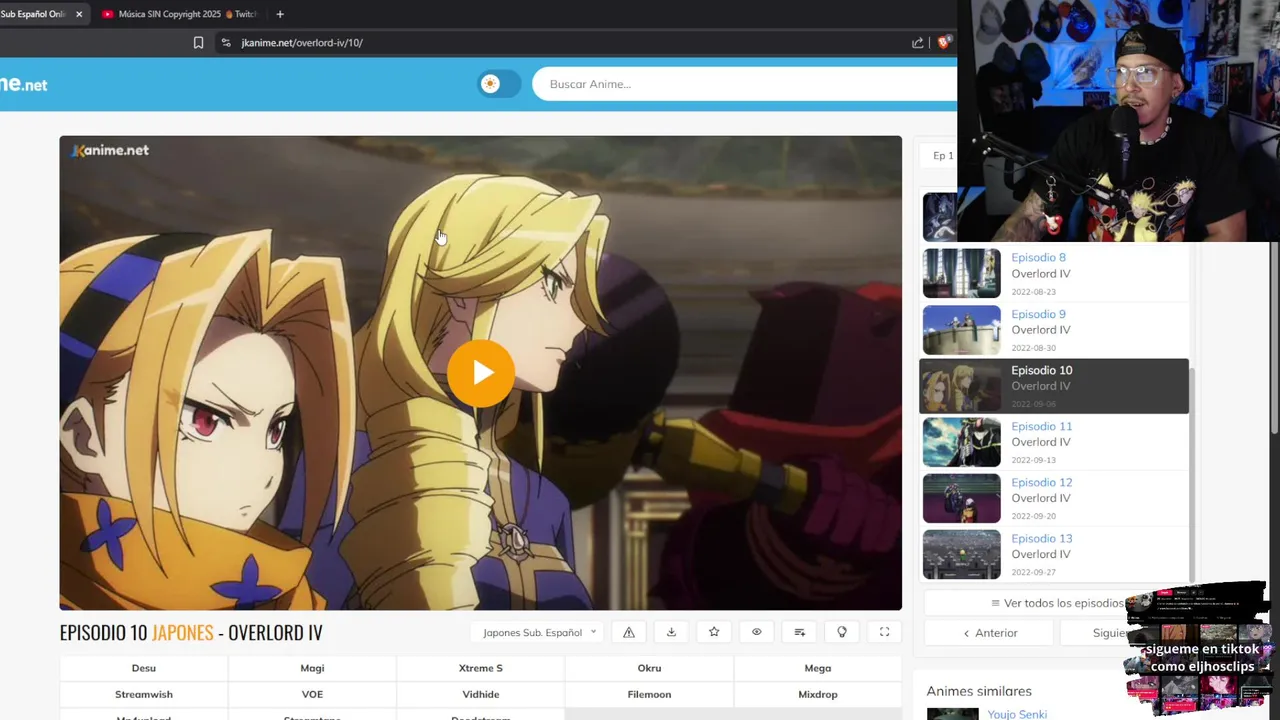Select the Vidhide video server
Image resolution: width=1280 pixels, height=720 pixels.
point(481,694)
